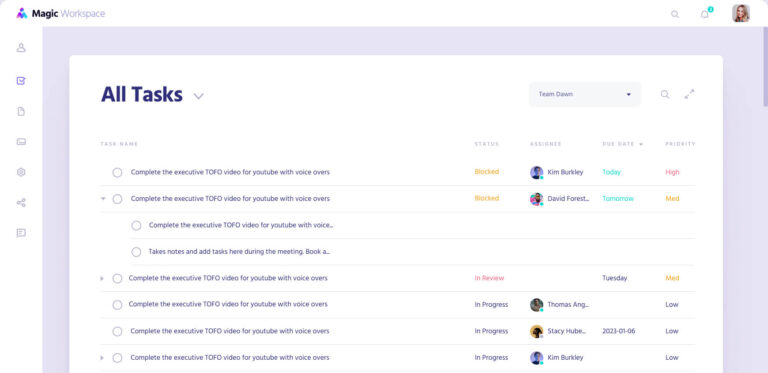
Task: Expand the In Review task row
Action: pos(102,279)
